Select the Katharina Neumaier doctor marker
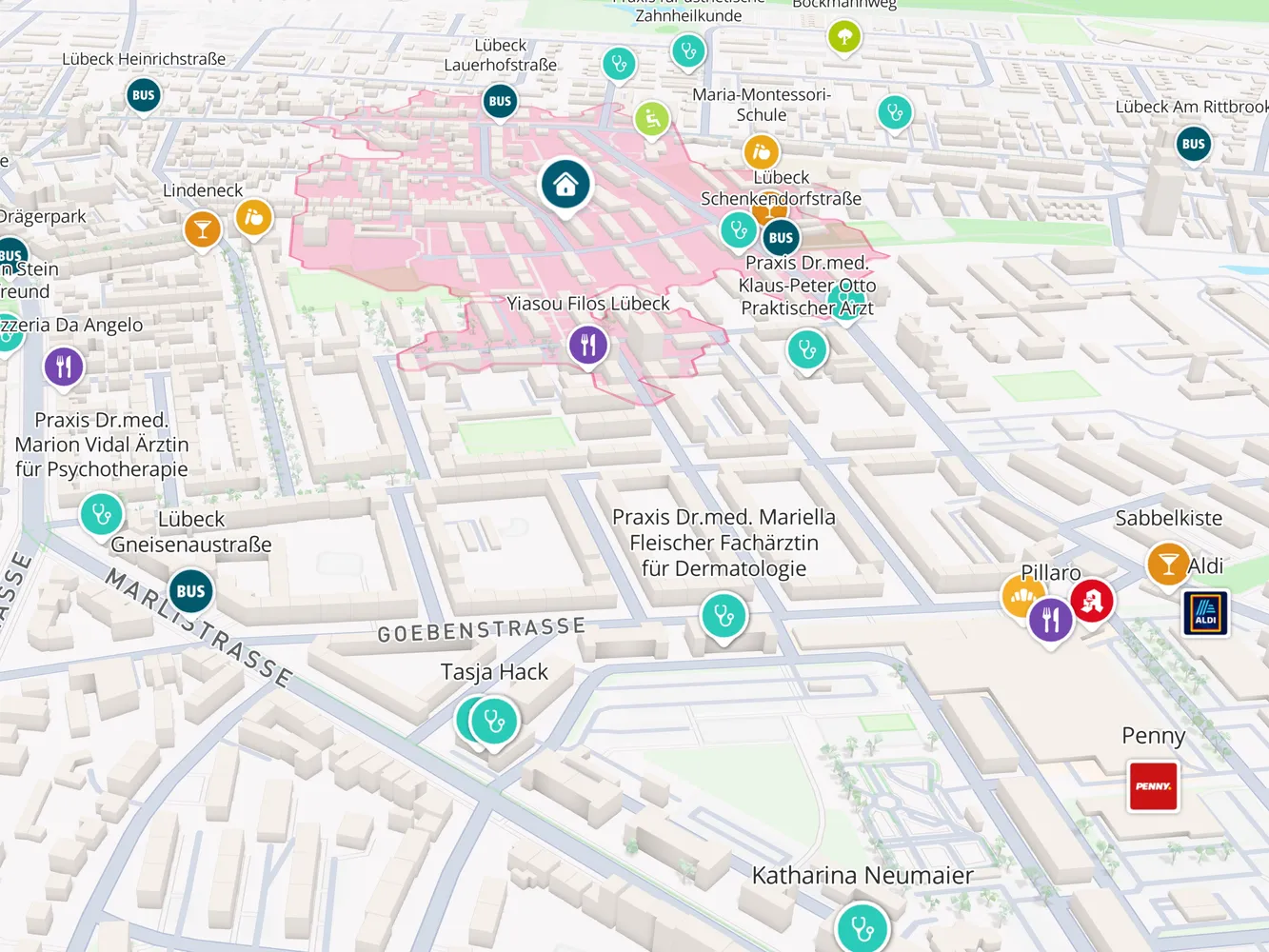The image size is (1269, 952). click(863, 928)
